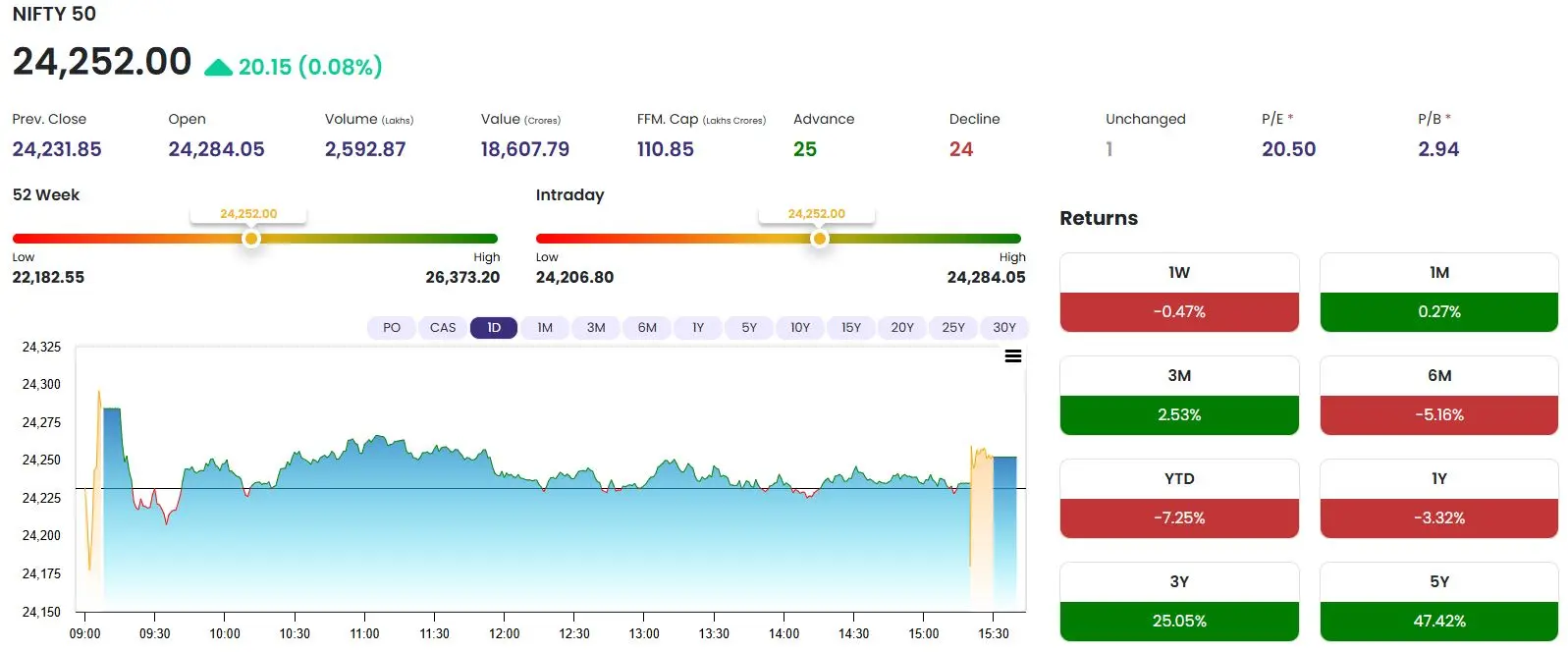The image size is (1568, 652).
Task: Click the current price 24,252.00 heading
Action: (x=102, y=62)
